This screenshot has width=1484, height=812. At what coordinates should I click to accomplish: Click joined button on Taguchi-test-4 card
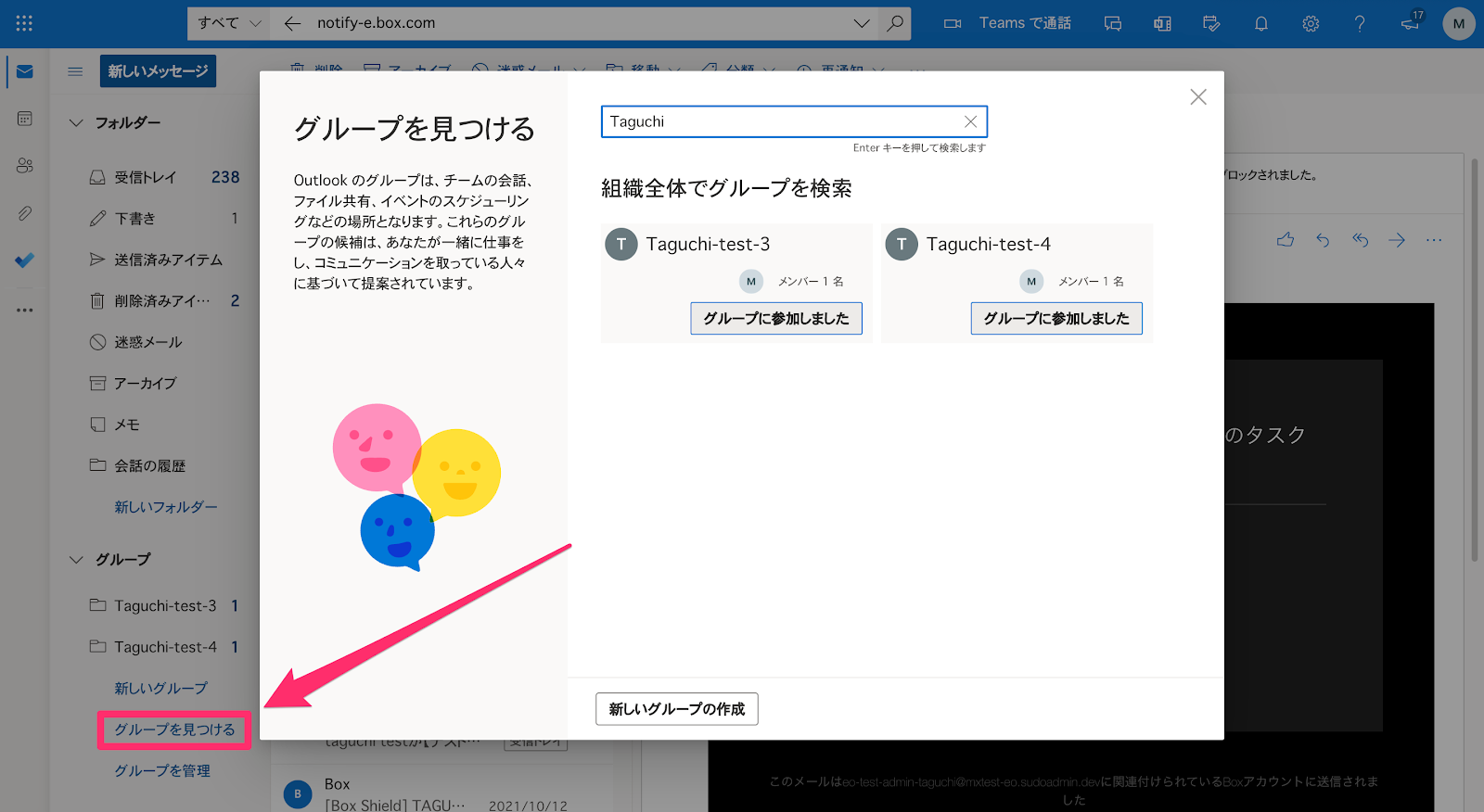(1056, 318)
